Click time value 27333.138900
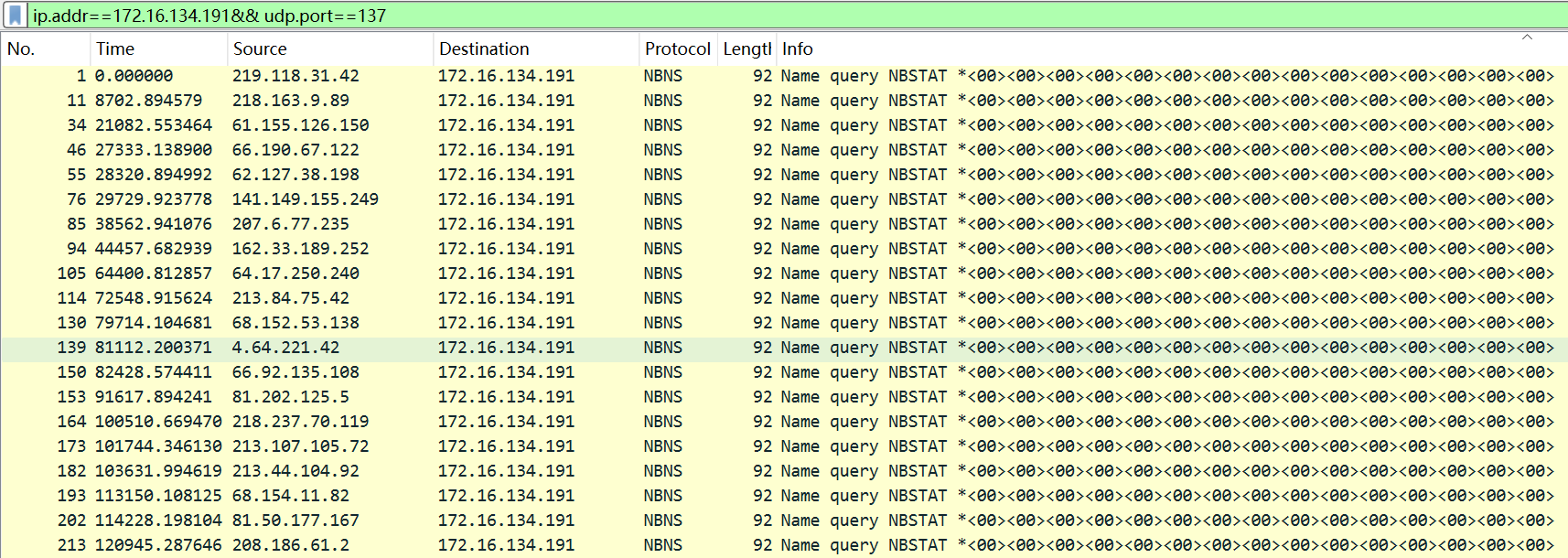Image resolution: width=1568 pixels, height=558 pixels. click(x=154, y=150)
